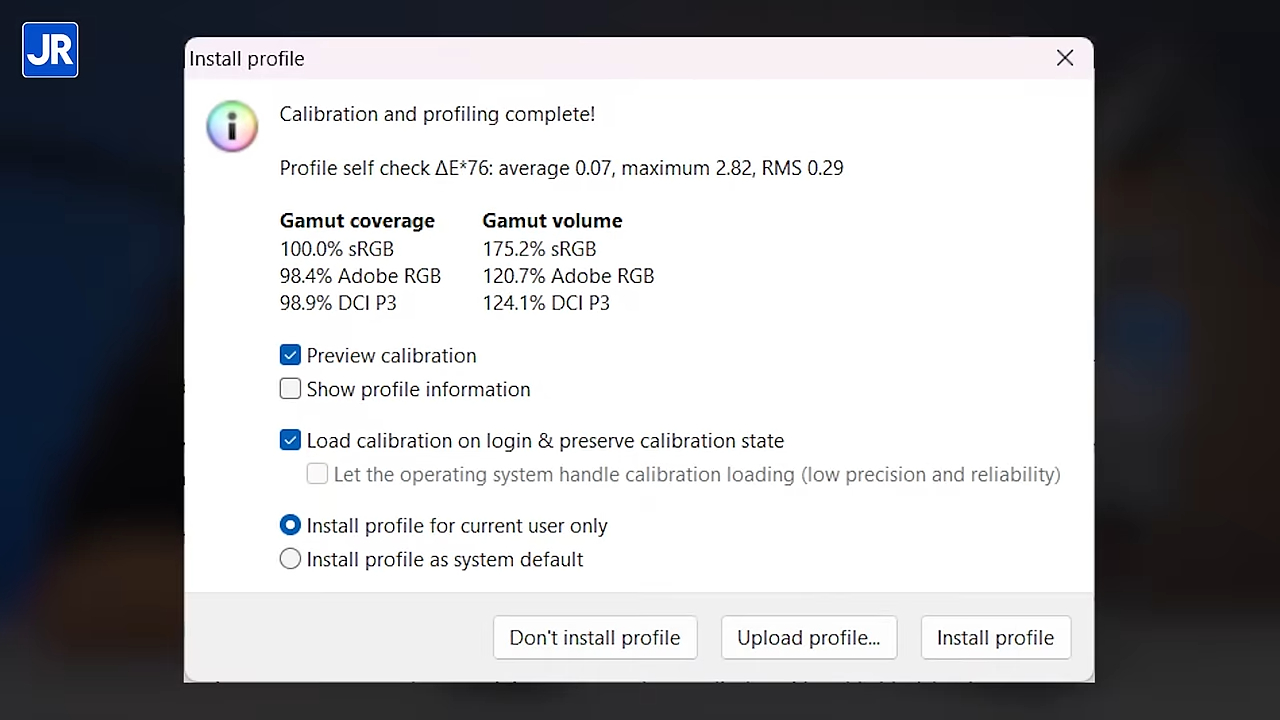Enable Show profile information

290,389
